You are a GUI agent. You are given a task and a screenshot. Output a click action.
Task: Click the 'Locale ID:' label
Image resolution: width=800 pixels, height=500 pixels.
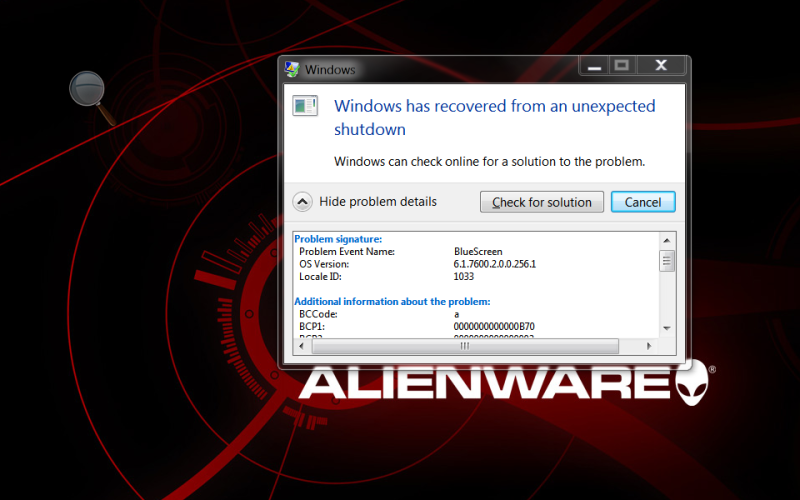320,277
